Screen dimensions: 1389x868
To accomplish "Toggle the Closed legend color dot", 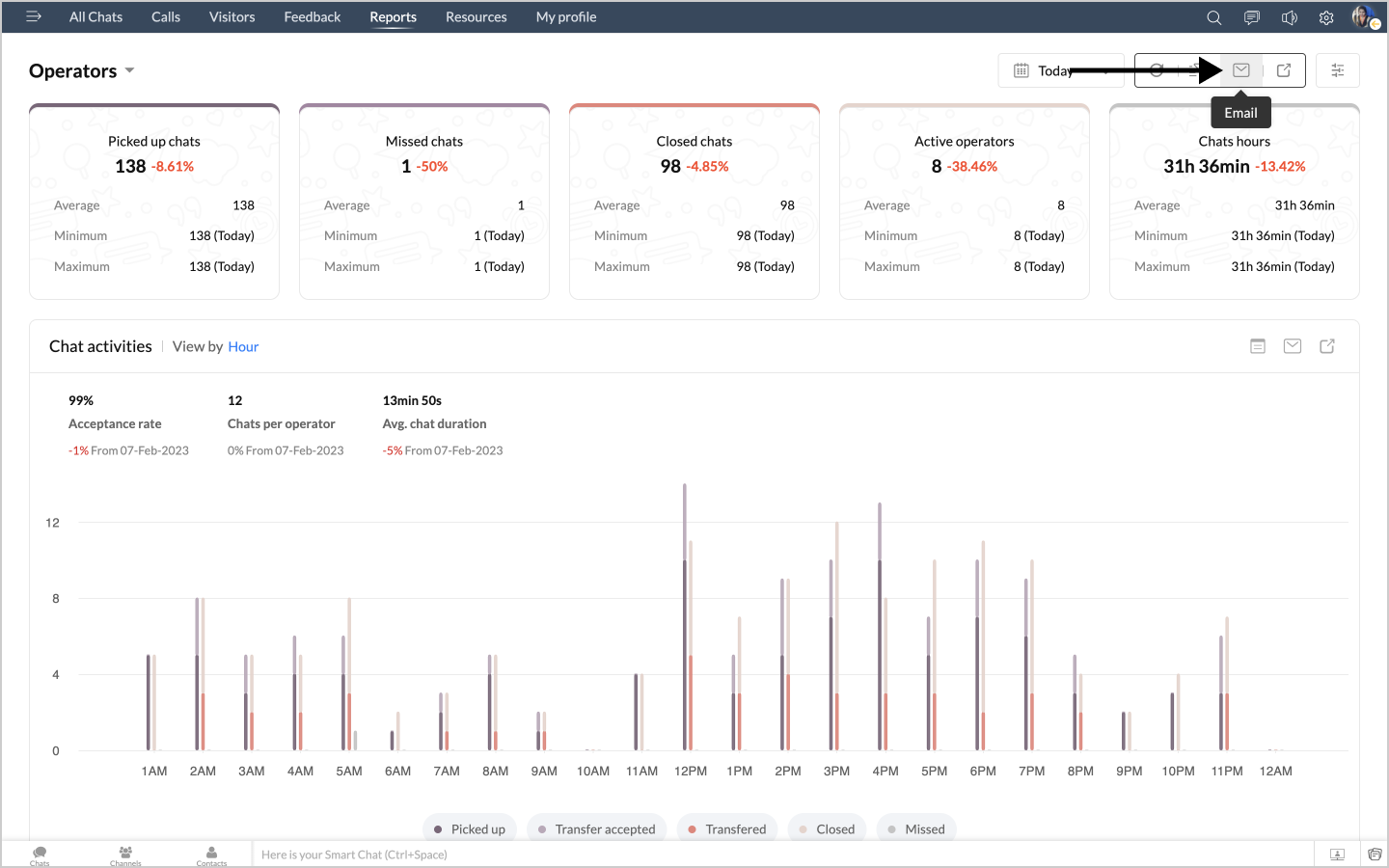I will coord(803,829).
